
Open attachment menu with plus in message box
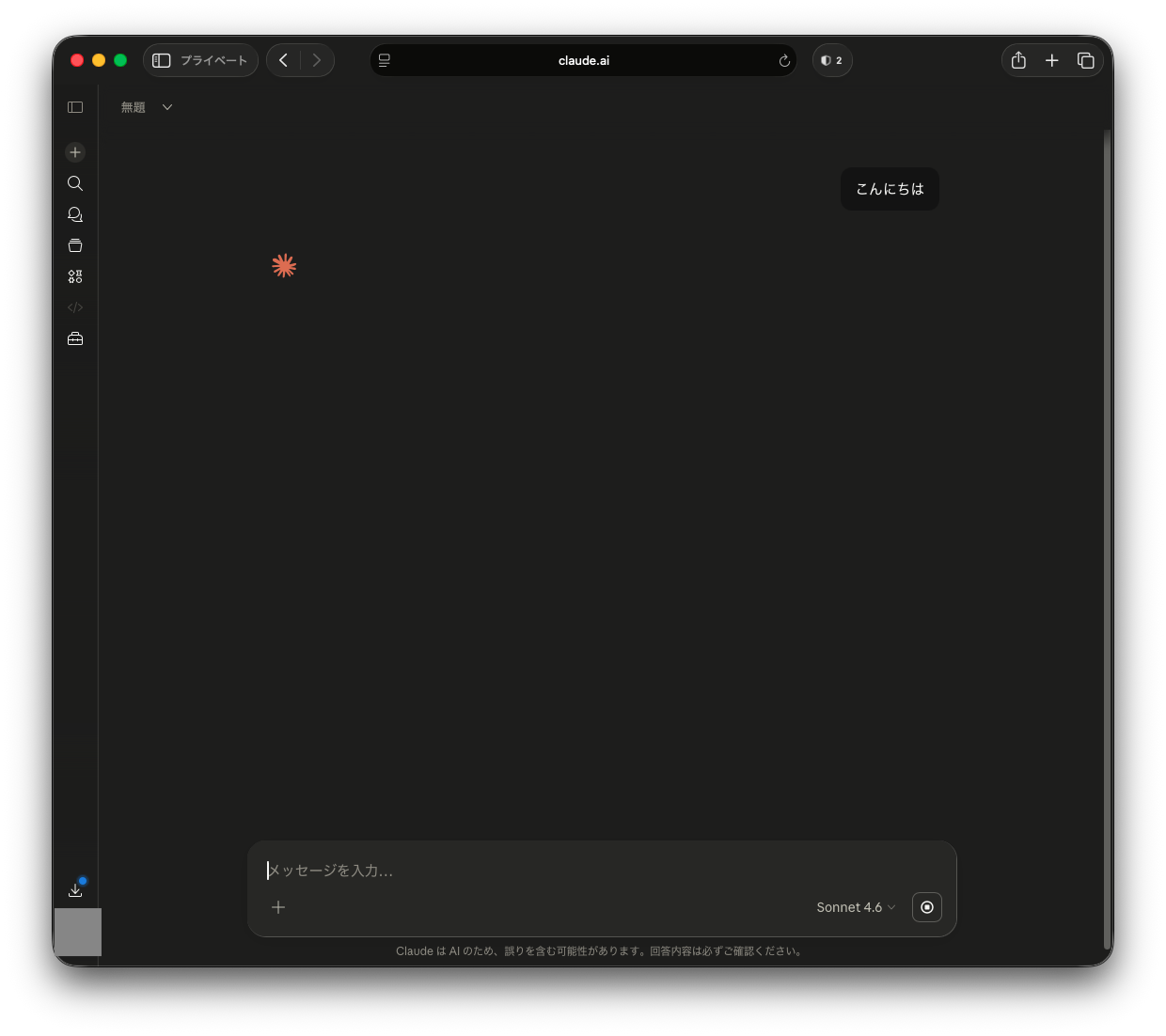(x=278, y=907)
